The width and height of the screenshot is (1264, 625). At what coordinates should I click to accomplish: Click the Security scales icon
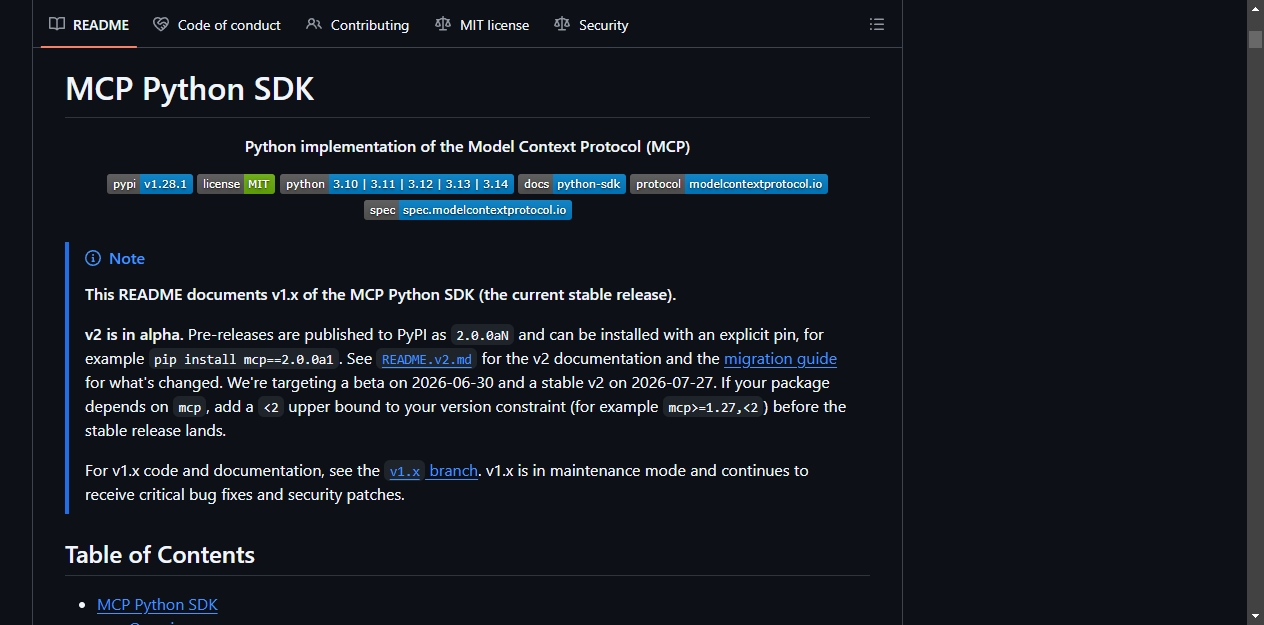[x=562, y=25]
